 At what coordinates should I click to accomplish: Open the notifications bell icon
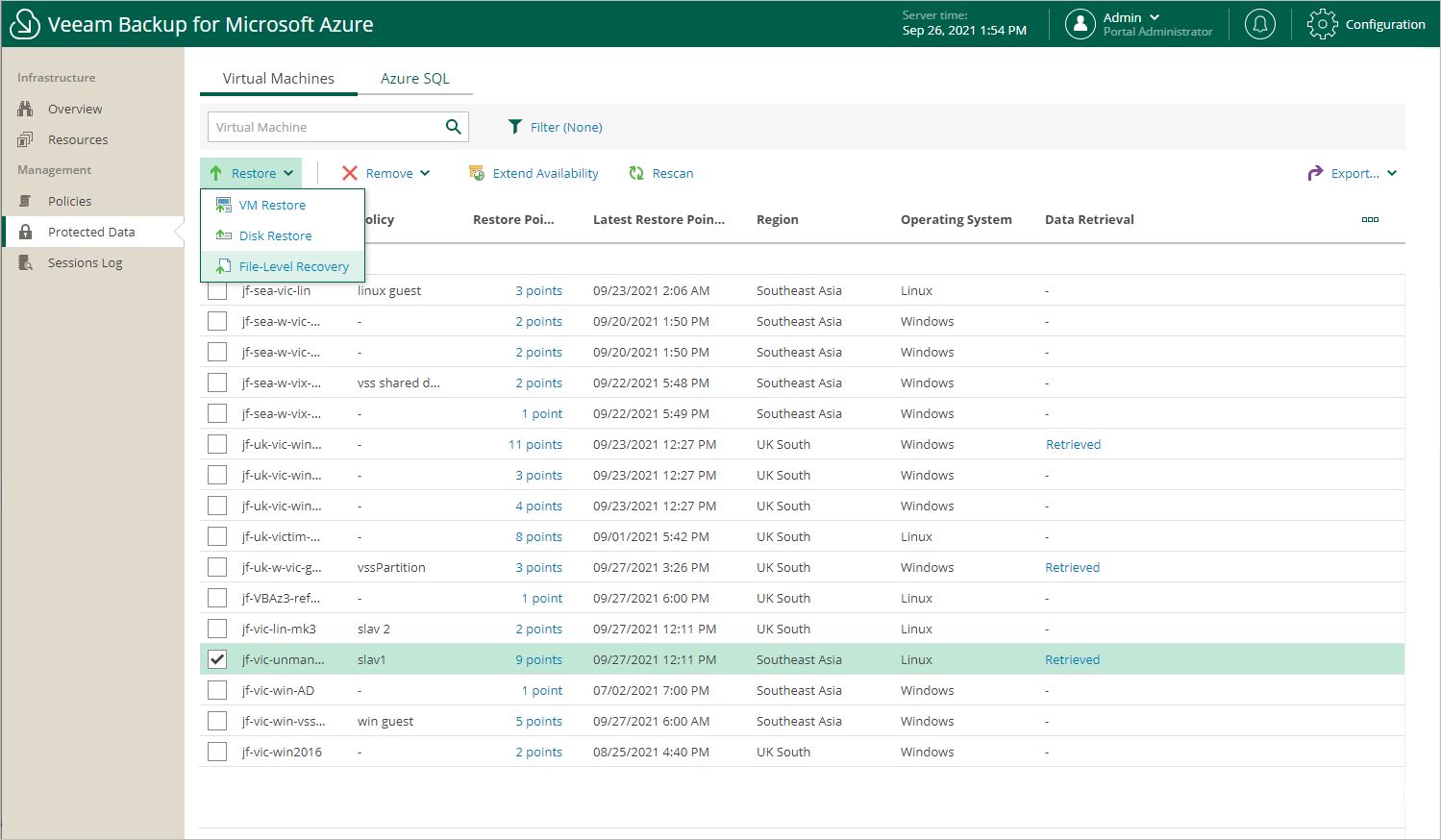tap(1260, 24)
